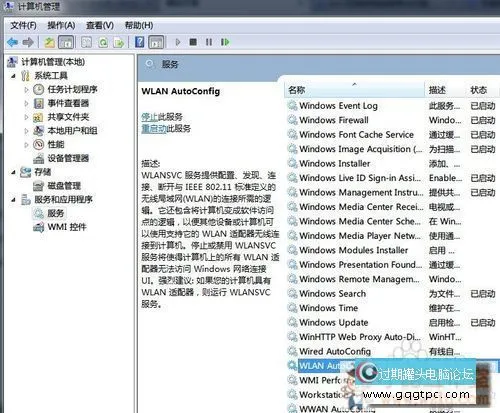The width and height of the screenshot is (500, 413).
Task: Expand the 本地用户和组 node
Action: (x=26, y=131)
